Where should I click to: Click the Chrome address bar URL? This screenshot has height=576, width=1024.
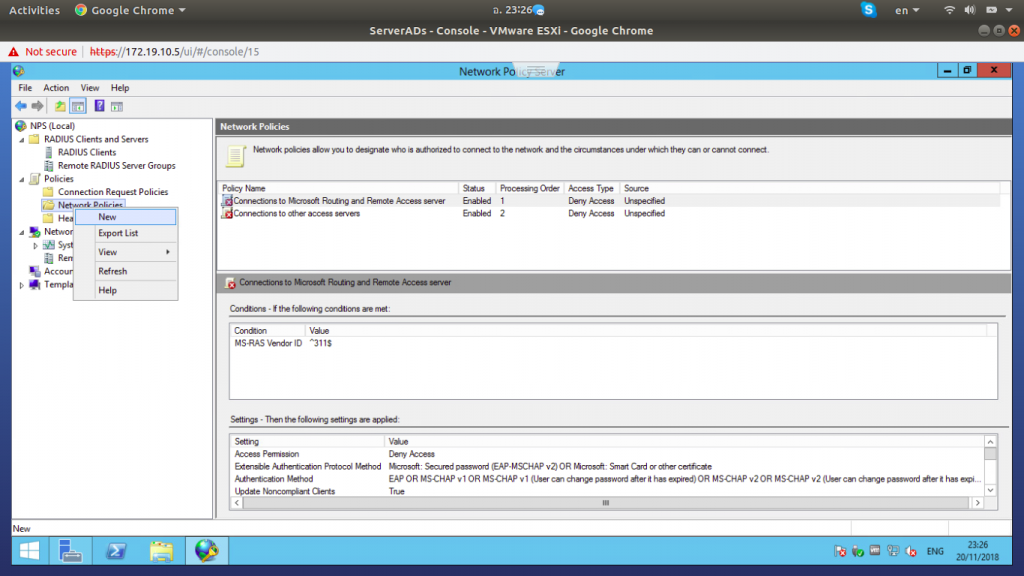(174, 52)
